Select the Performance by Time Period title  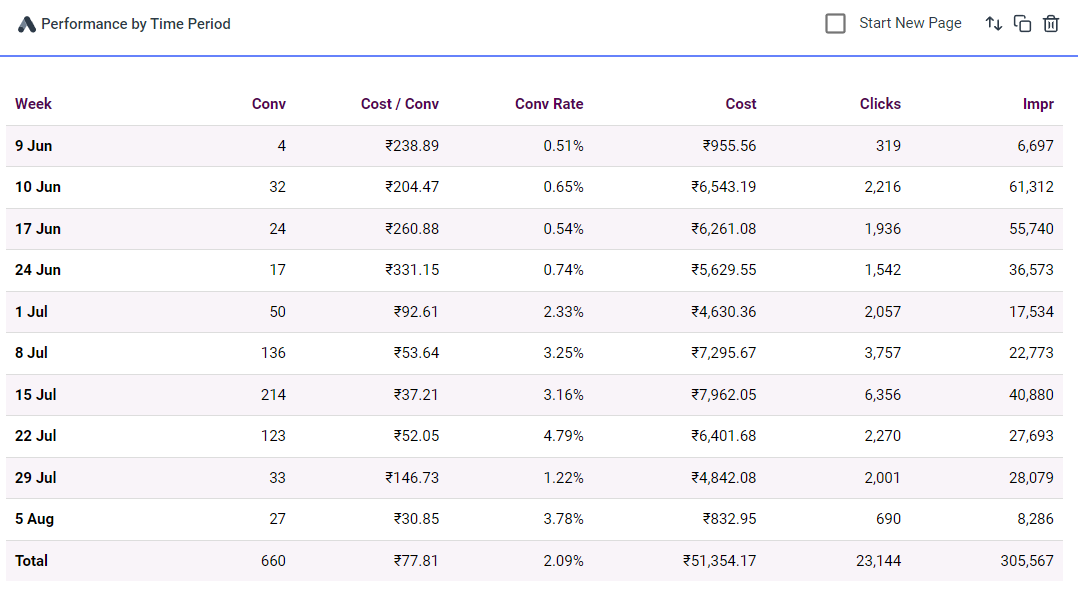click(136, 24)
